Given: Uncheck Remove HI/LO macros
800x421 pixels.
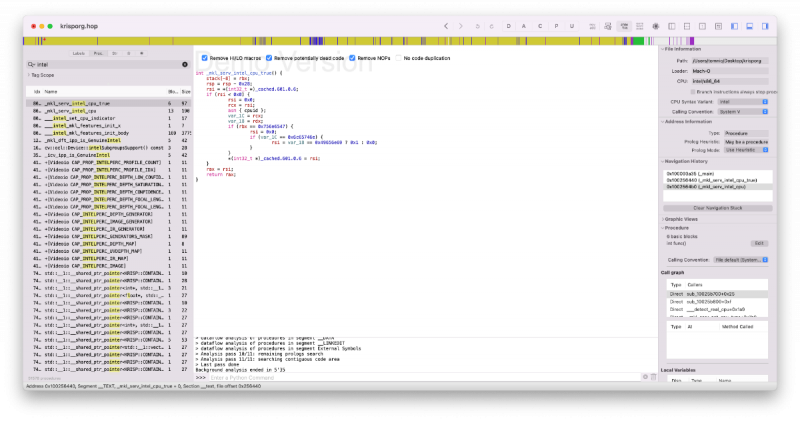Looking at the screenshot, I should click(x=205, y=58).
